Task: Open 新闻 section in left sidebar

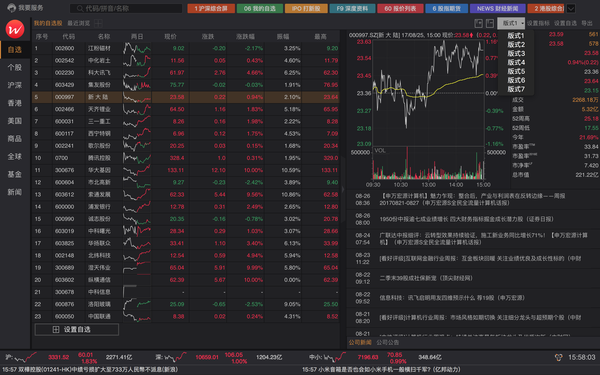Action: click(x=15, y=192)
